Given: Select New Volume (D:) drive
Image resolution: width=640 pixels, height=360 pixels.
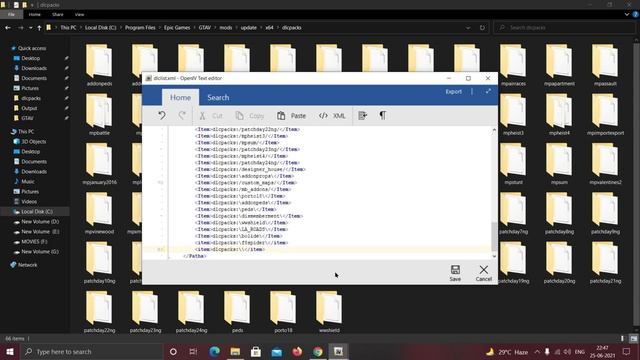Looking at the screenshot, I should 40,222.
